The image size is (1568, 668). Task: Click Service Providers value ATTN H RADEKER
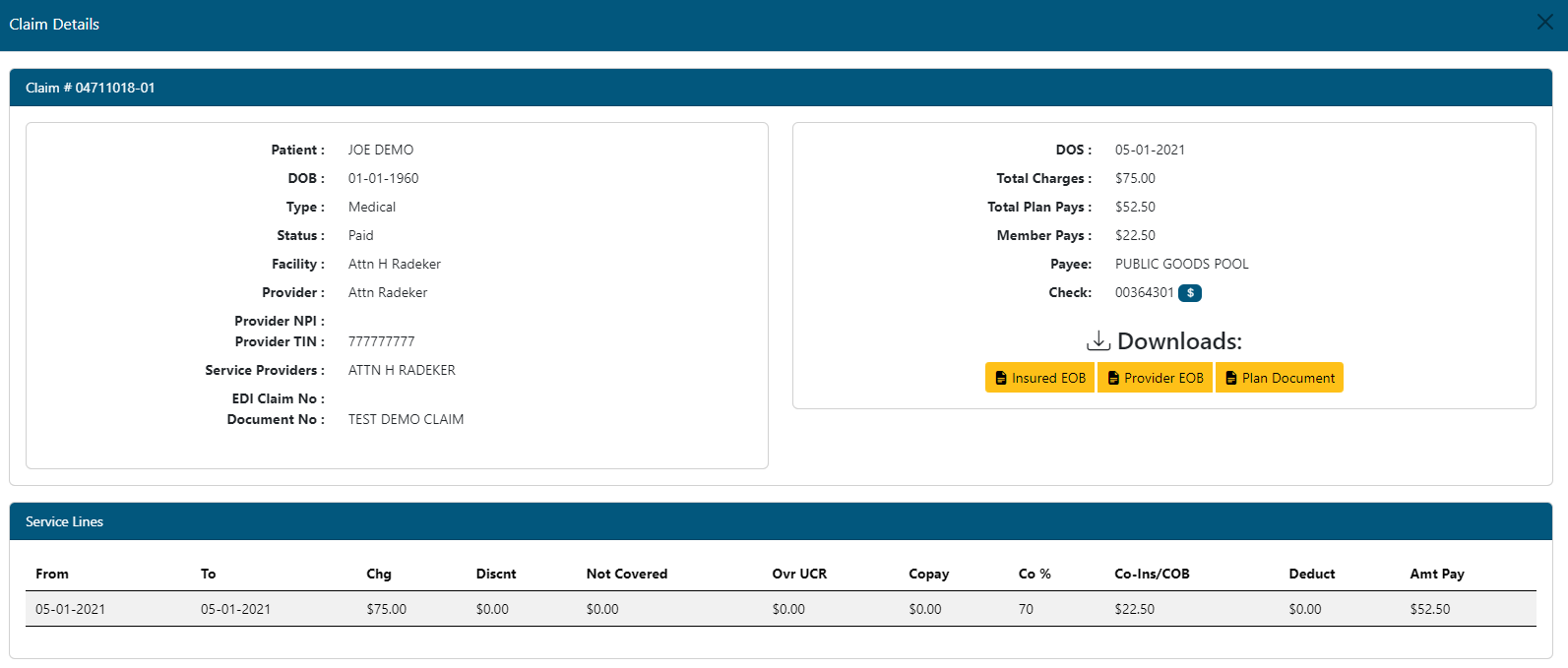[x=402, y=370]
